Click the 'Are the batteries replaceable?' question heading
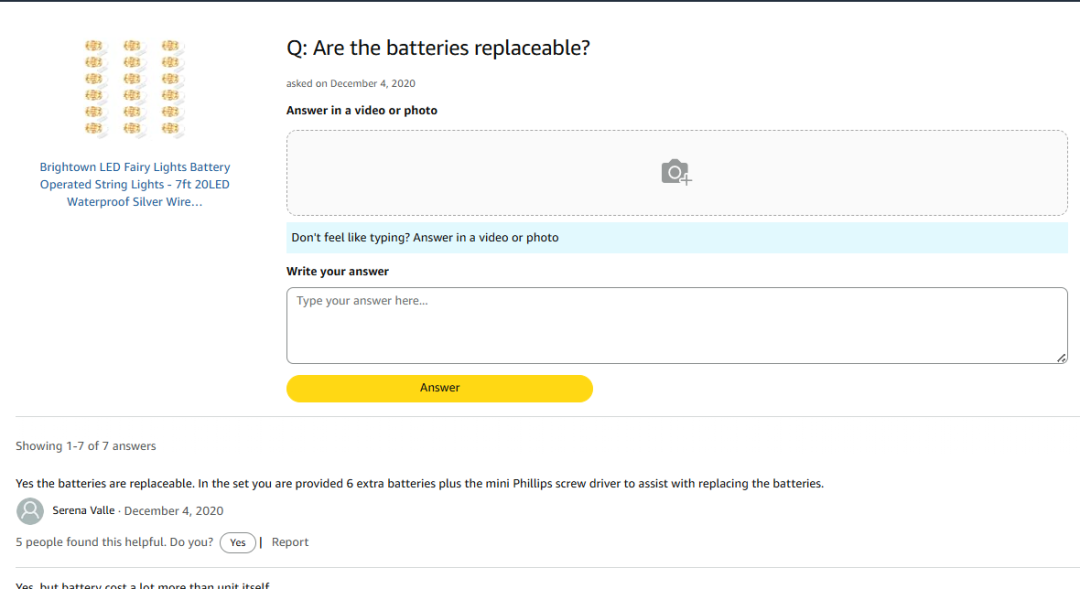 (438, 48)
